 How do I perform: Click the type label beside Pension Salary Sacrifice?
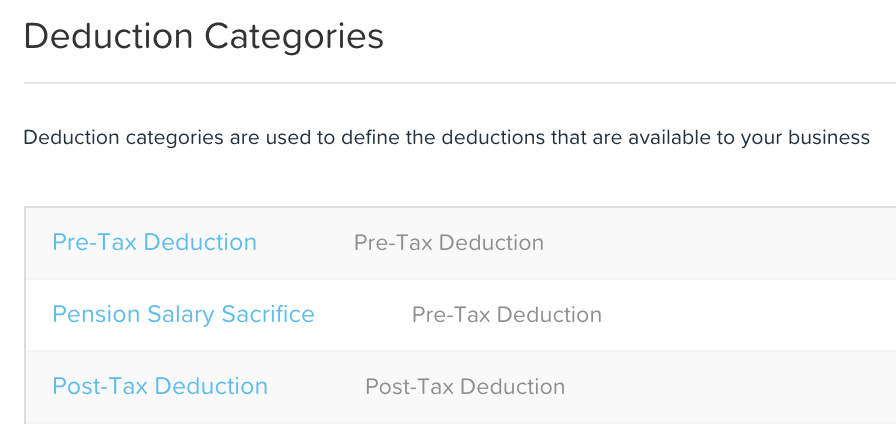click(507, 315)
